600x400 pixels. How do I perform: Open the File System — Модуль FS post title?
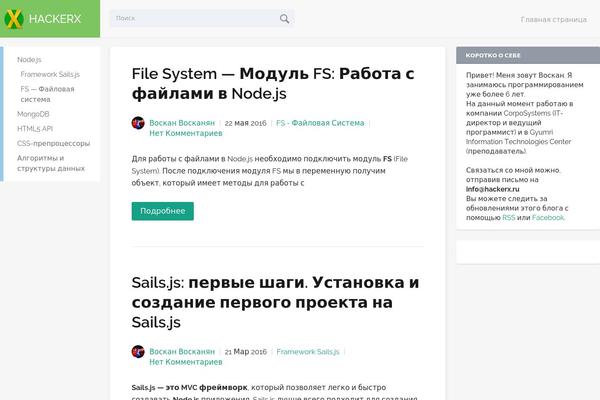pyautogui.click(x=273, y=83)
